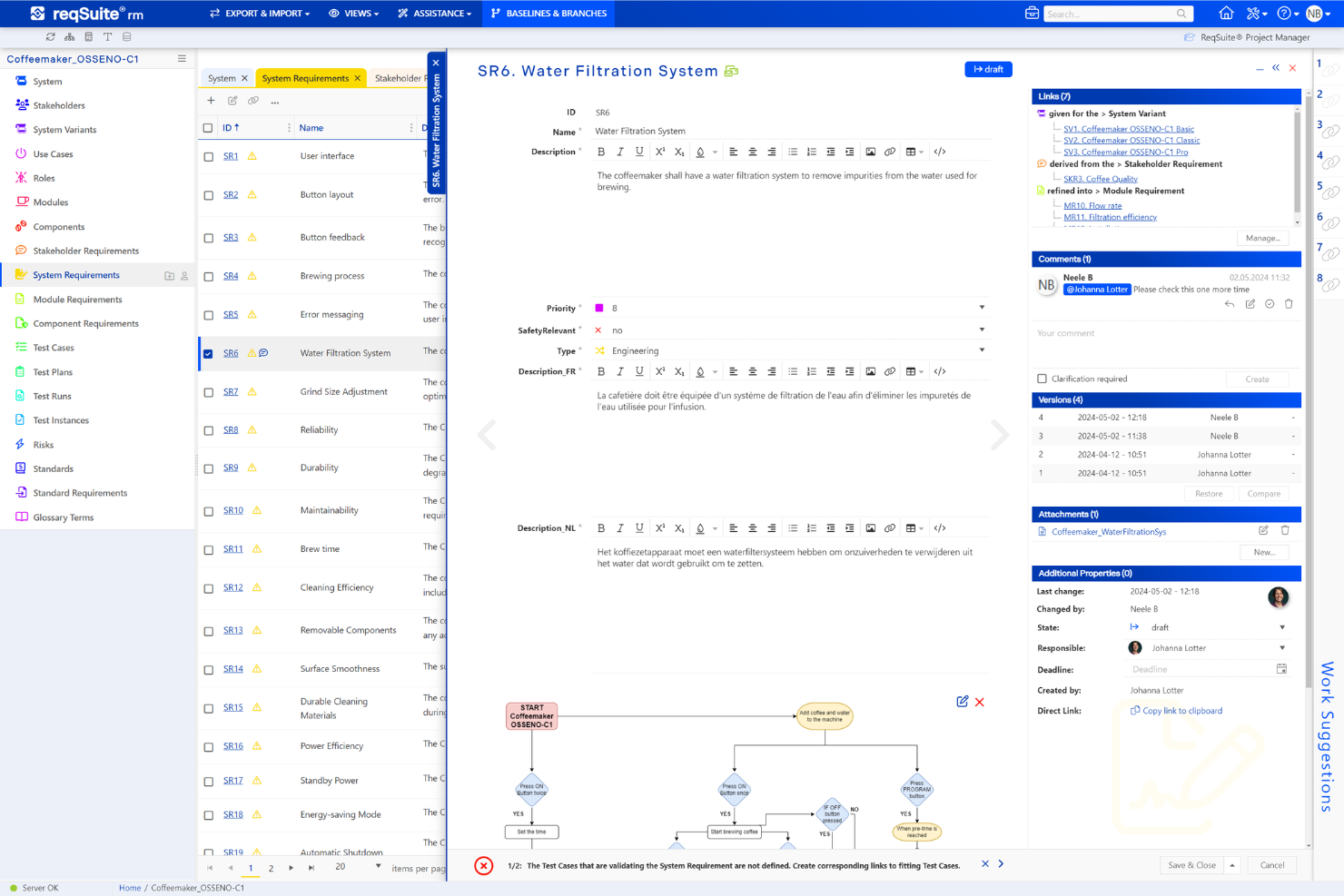Expand the Responsible Johanna Lotter dropdown
The image size is (1344, 896).
(x=1282, y=648)
